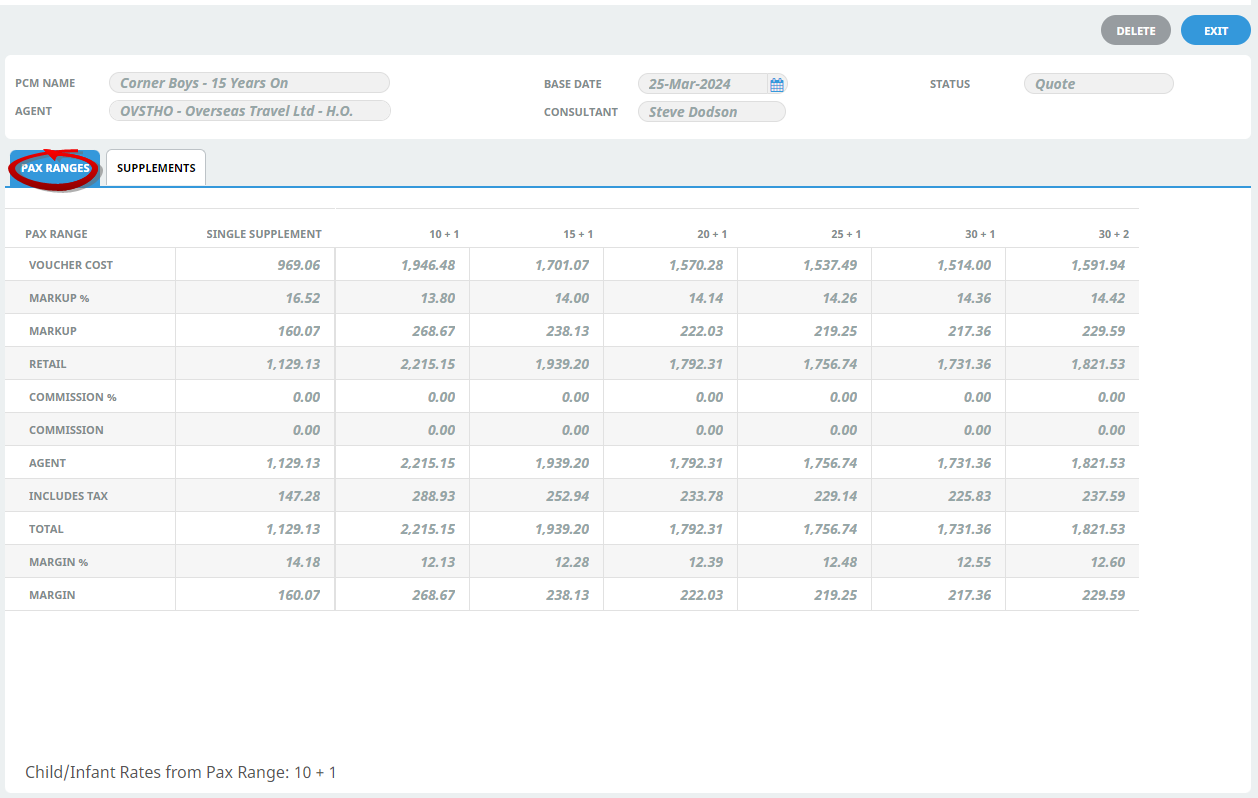Open the Supplements tab
Image resolution: width=1258 pixels, height=798 pixels.
point(156,168)
